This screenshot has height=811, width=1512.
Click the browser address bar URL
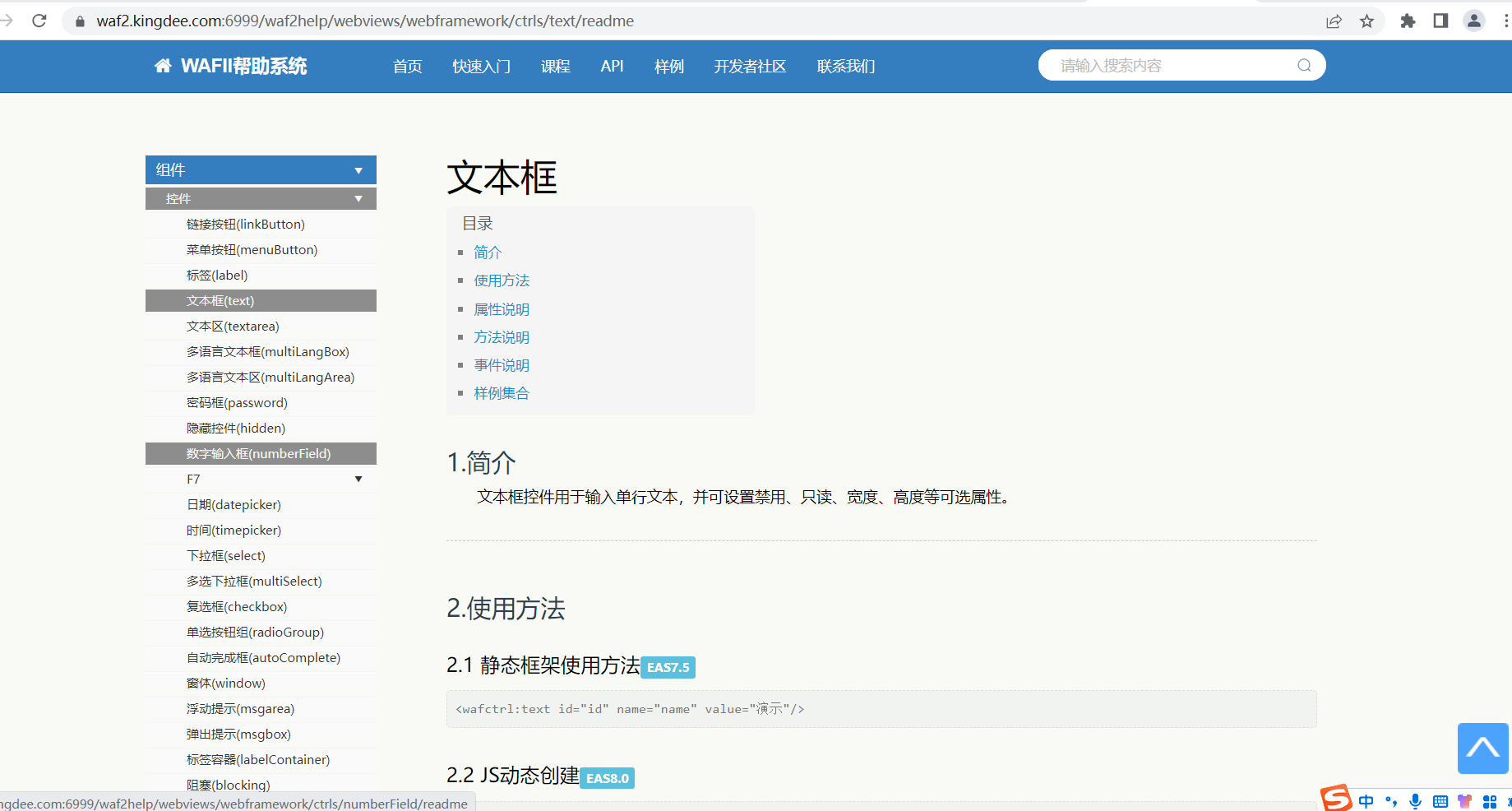[x=365, y=21]
